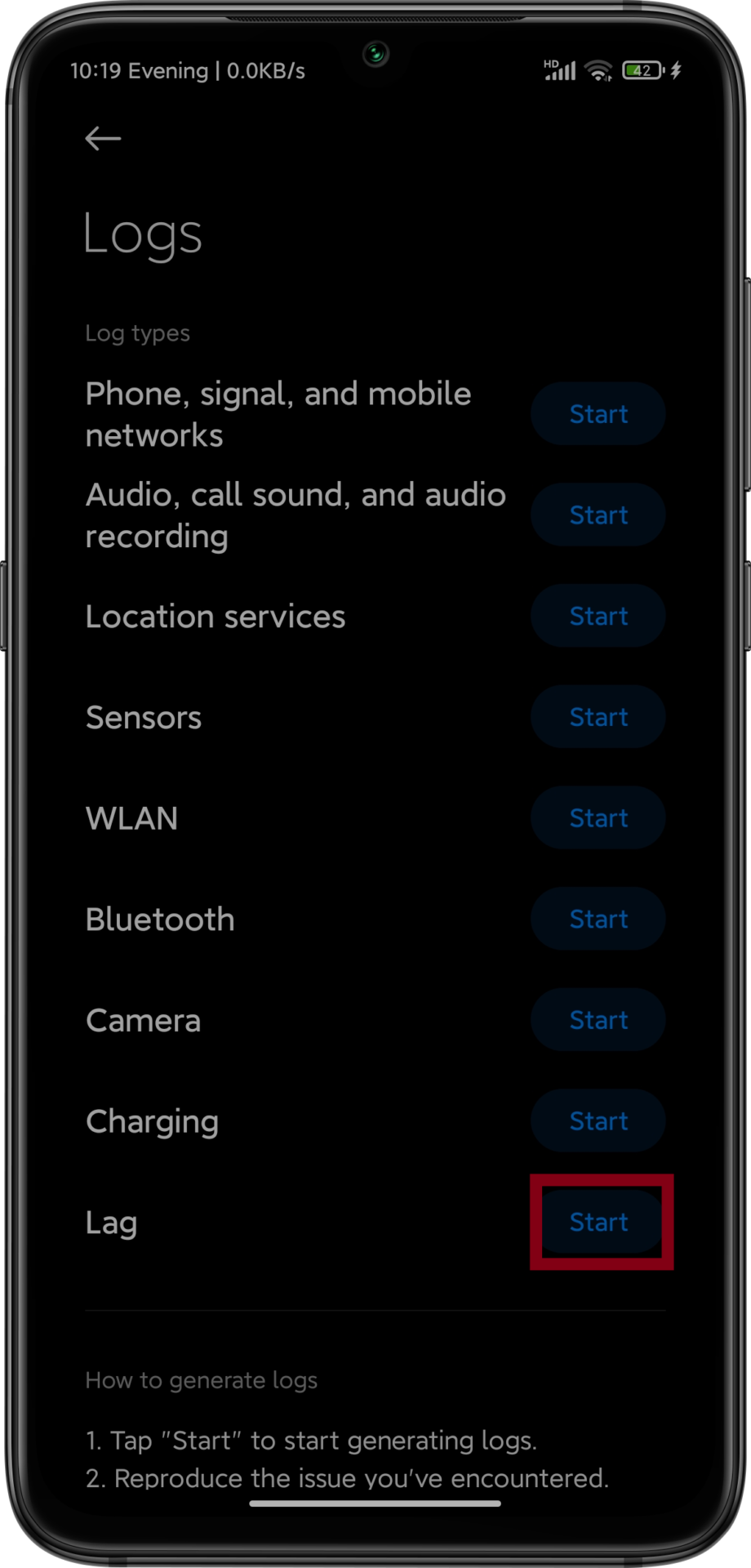The image size is (751, 1568).
Task: Start the Charging log
Action: (598, 1121)
